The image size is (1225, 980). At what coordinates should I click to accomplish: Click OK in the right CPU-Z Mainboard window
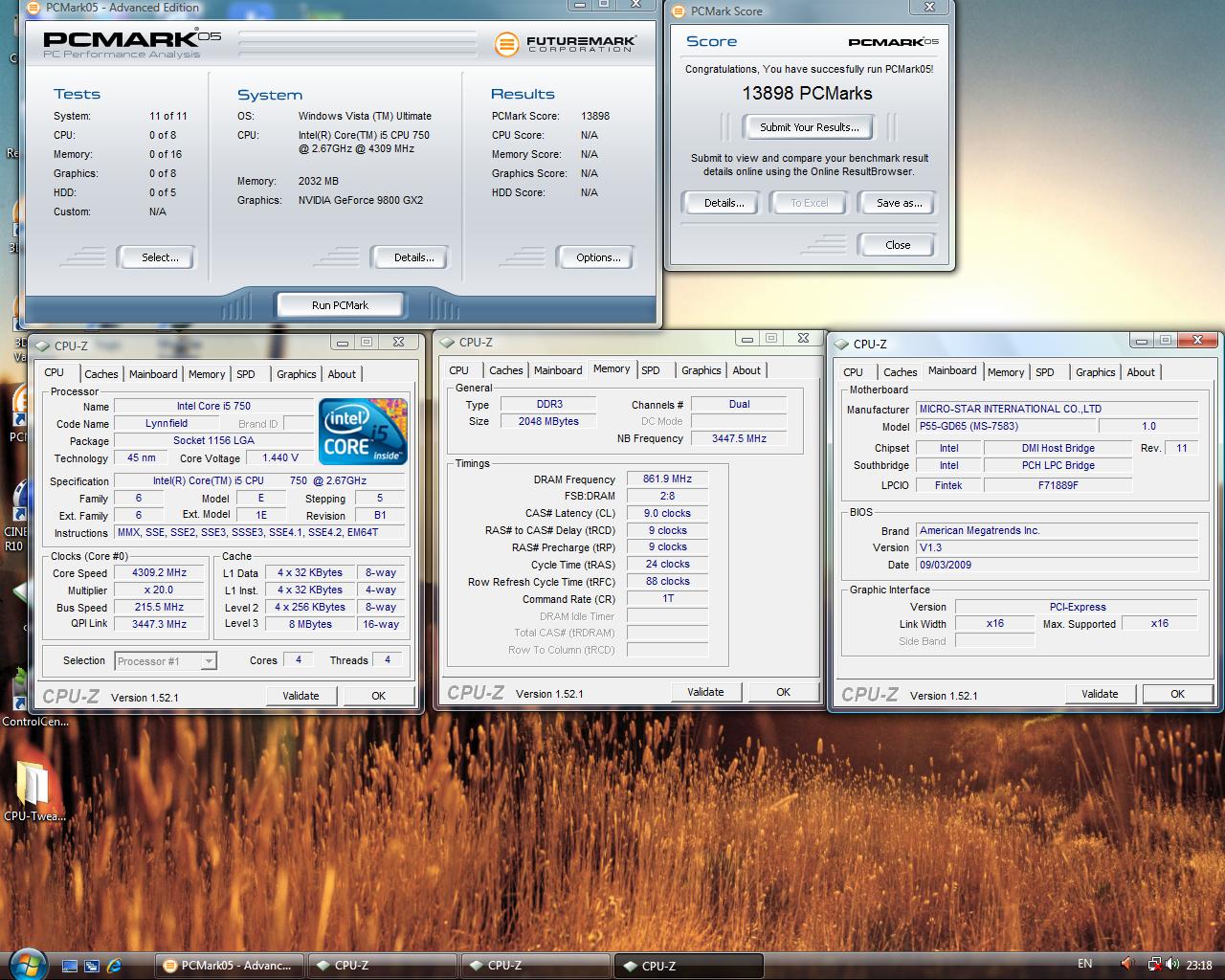1178,694
